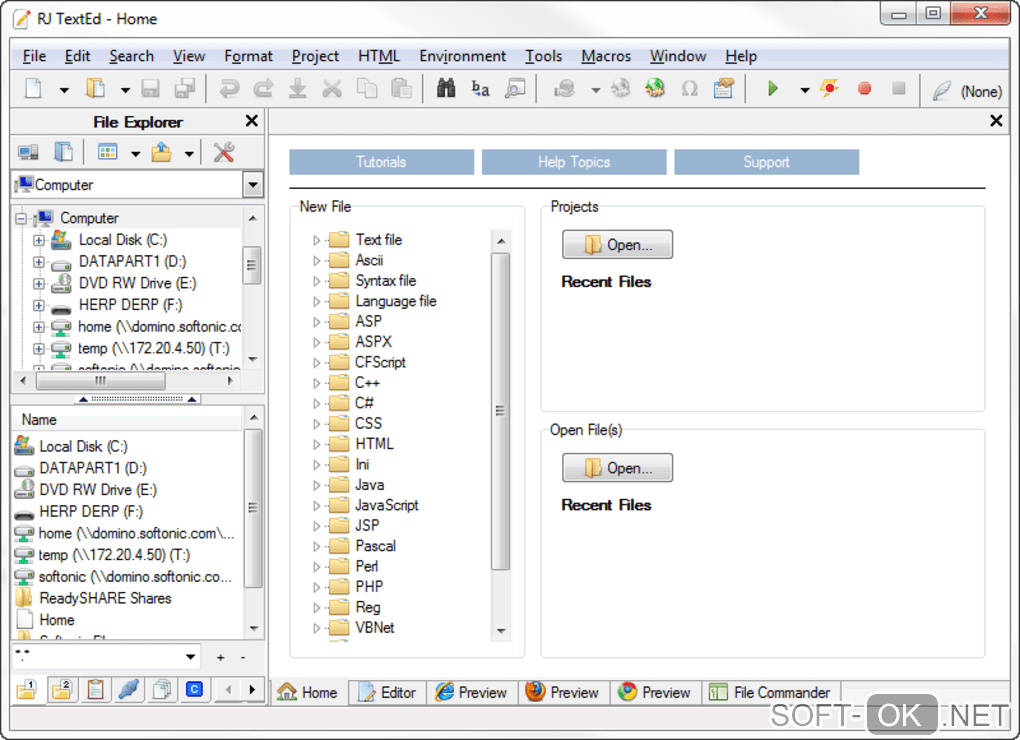Click the Redo arrow icon

click(263, 88)
